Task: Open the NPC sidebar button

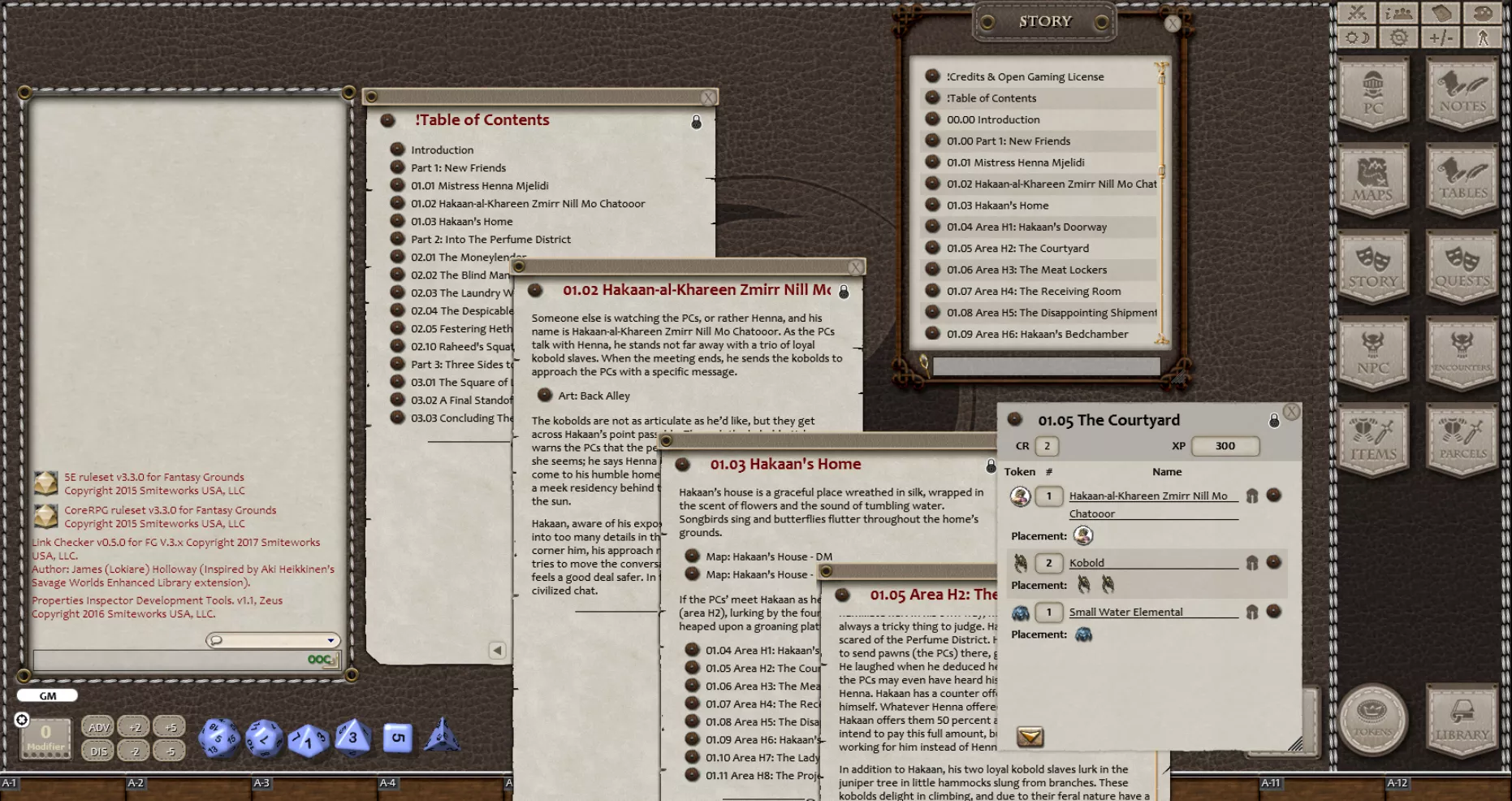Action: (1373, 353)
